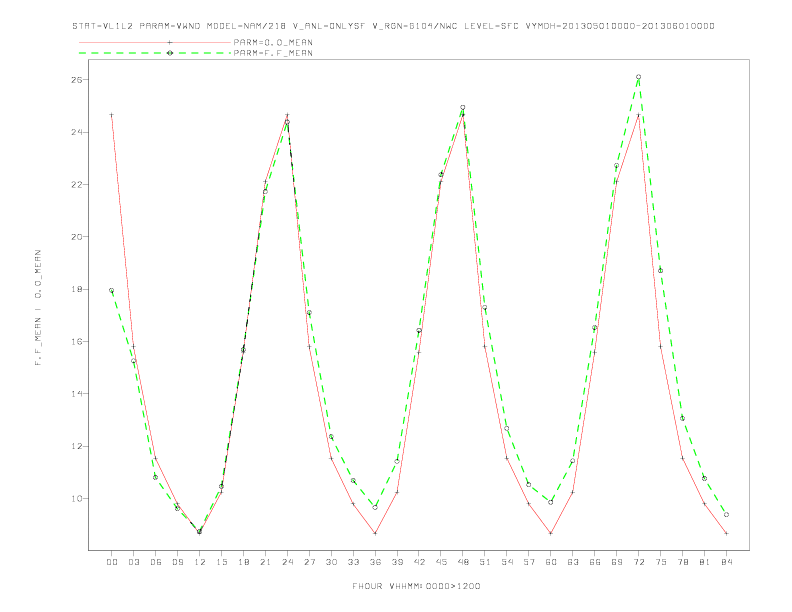Click the vertical axis label F.F_MEAN | O.O_MEAN

point(38,308)
